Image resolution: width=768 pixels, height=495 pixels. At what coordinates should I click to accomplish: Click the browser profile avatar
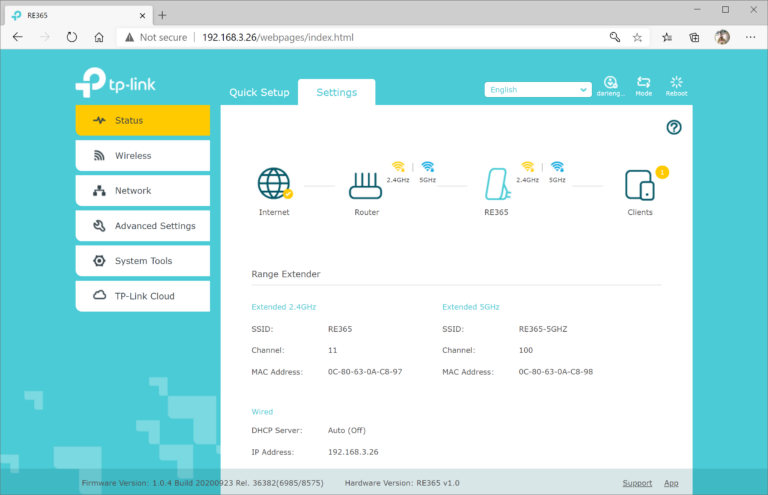tap(722, 37)
